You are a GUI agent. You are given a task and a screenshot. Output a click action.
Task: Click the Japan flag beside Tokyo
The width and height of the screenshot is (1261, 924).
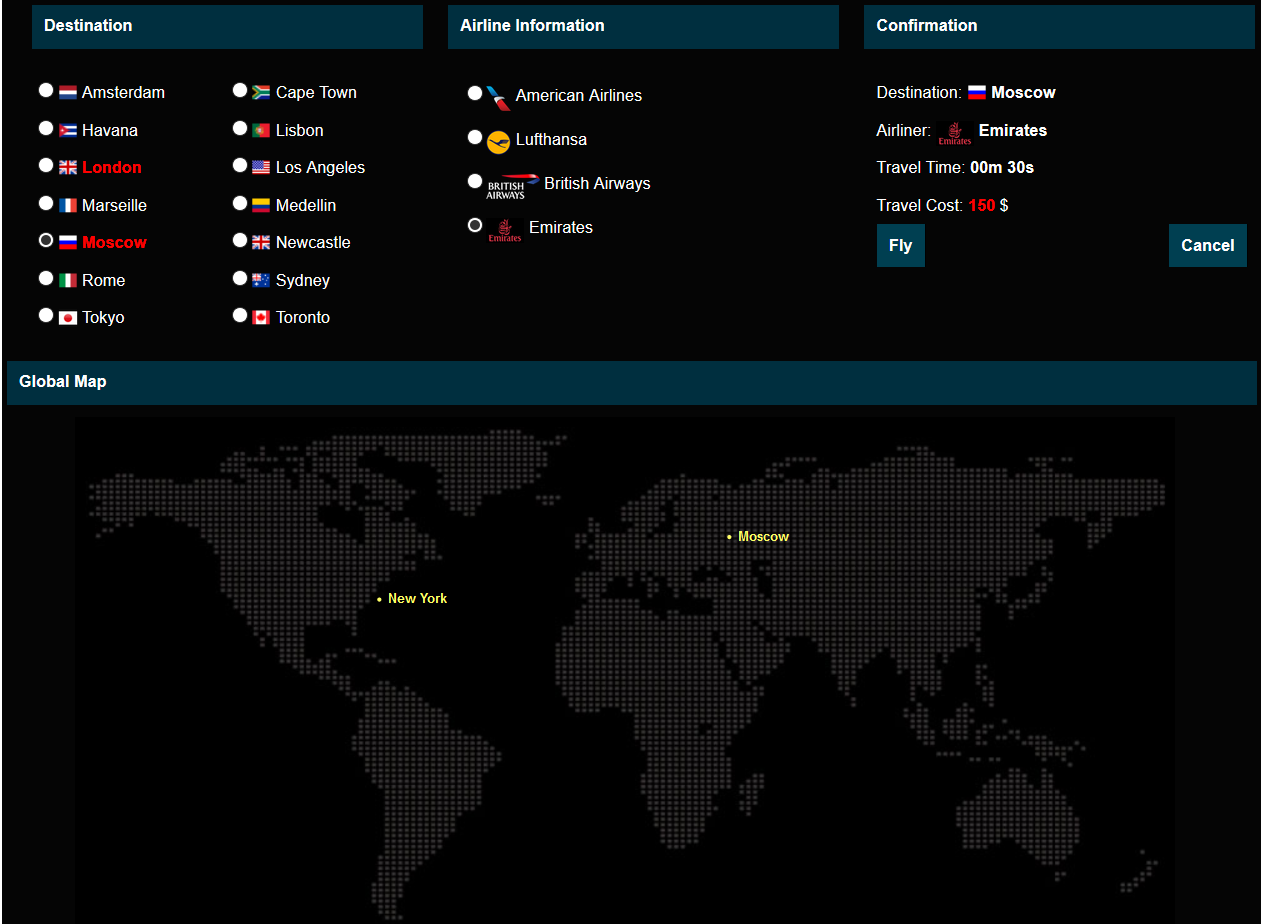tap(68, 318)
